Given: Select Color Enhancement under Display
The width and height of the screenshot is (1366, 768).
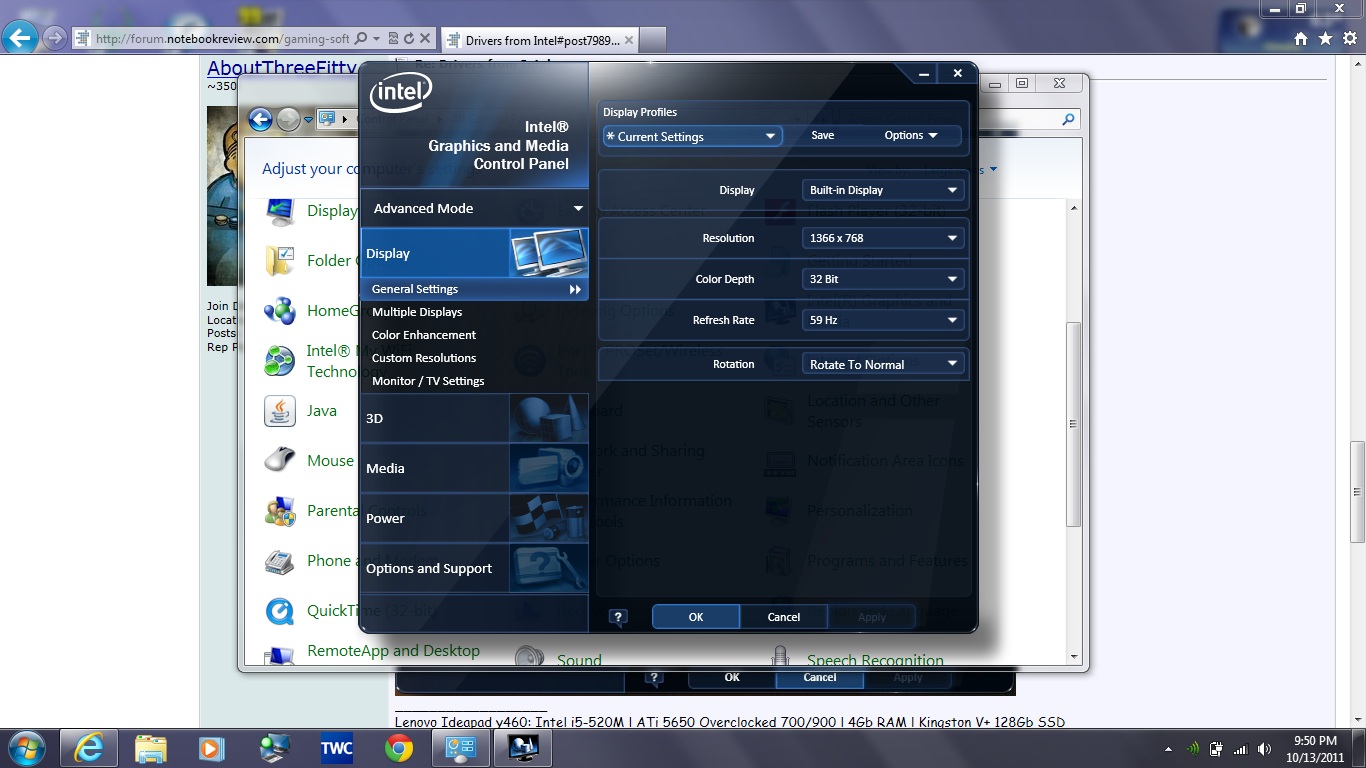Looking at the screenshot, I should [x=424, y=335].
